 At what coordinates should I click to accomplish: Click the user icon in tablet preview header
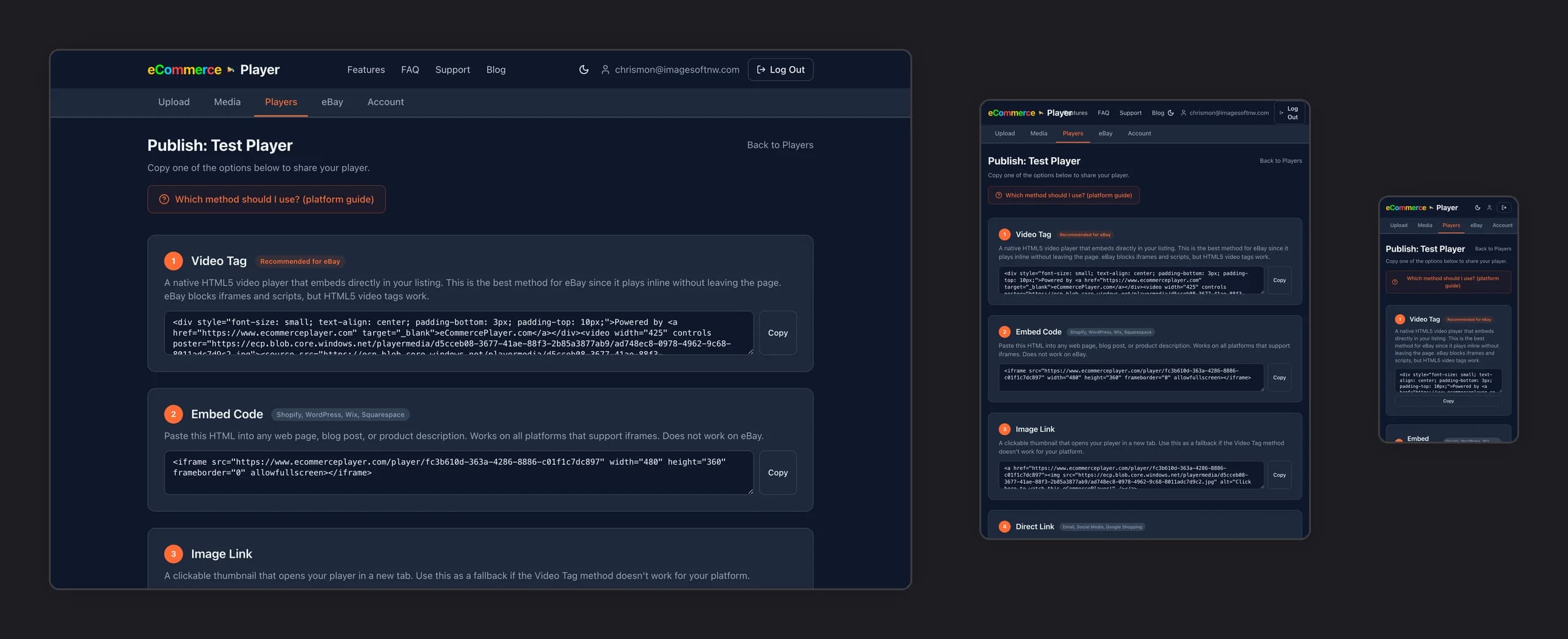[x=1183, y=113]
